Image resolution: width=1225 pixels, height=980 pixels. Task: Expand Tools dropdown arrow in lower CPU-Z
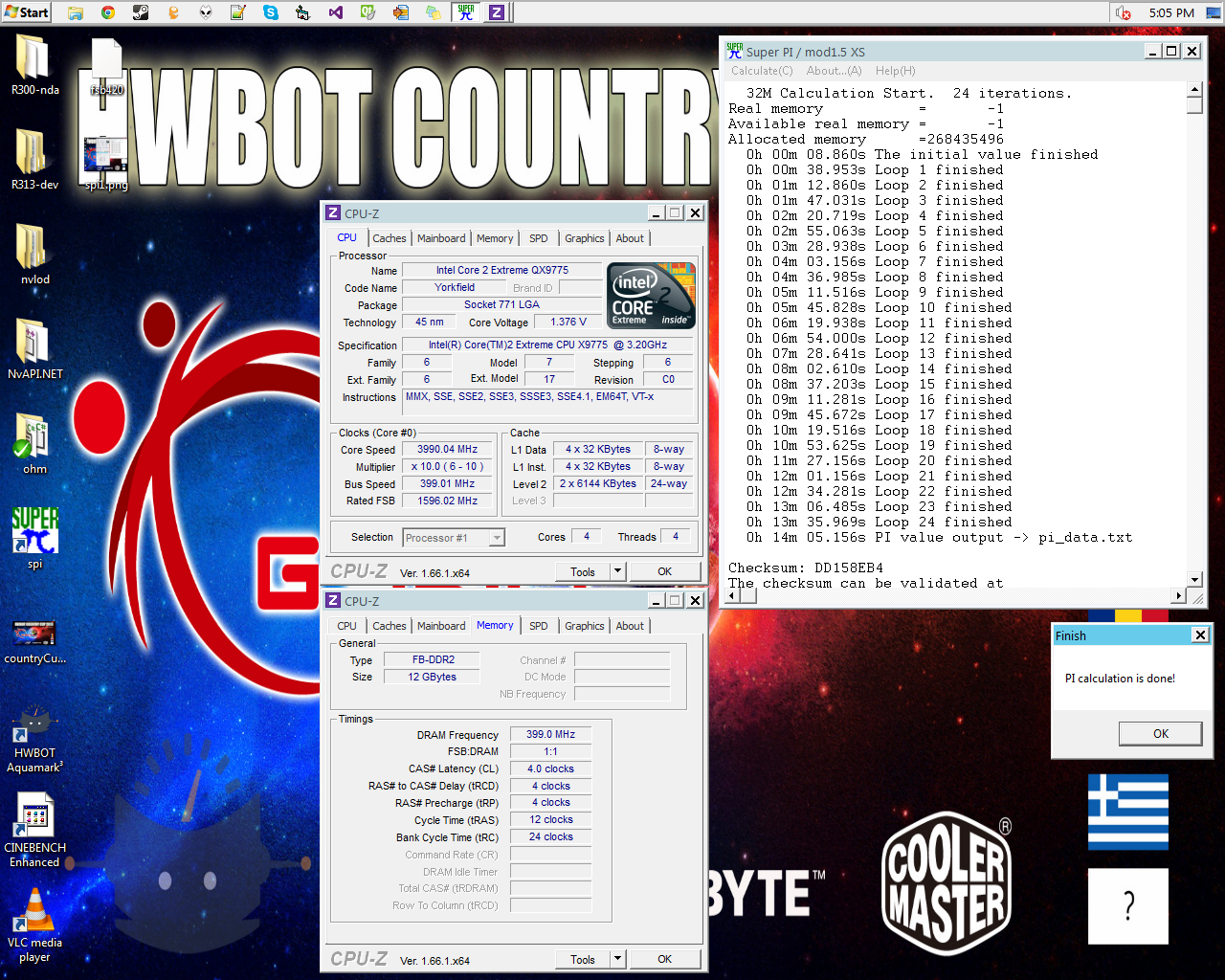617,959
